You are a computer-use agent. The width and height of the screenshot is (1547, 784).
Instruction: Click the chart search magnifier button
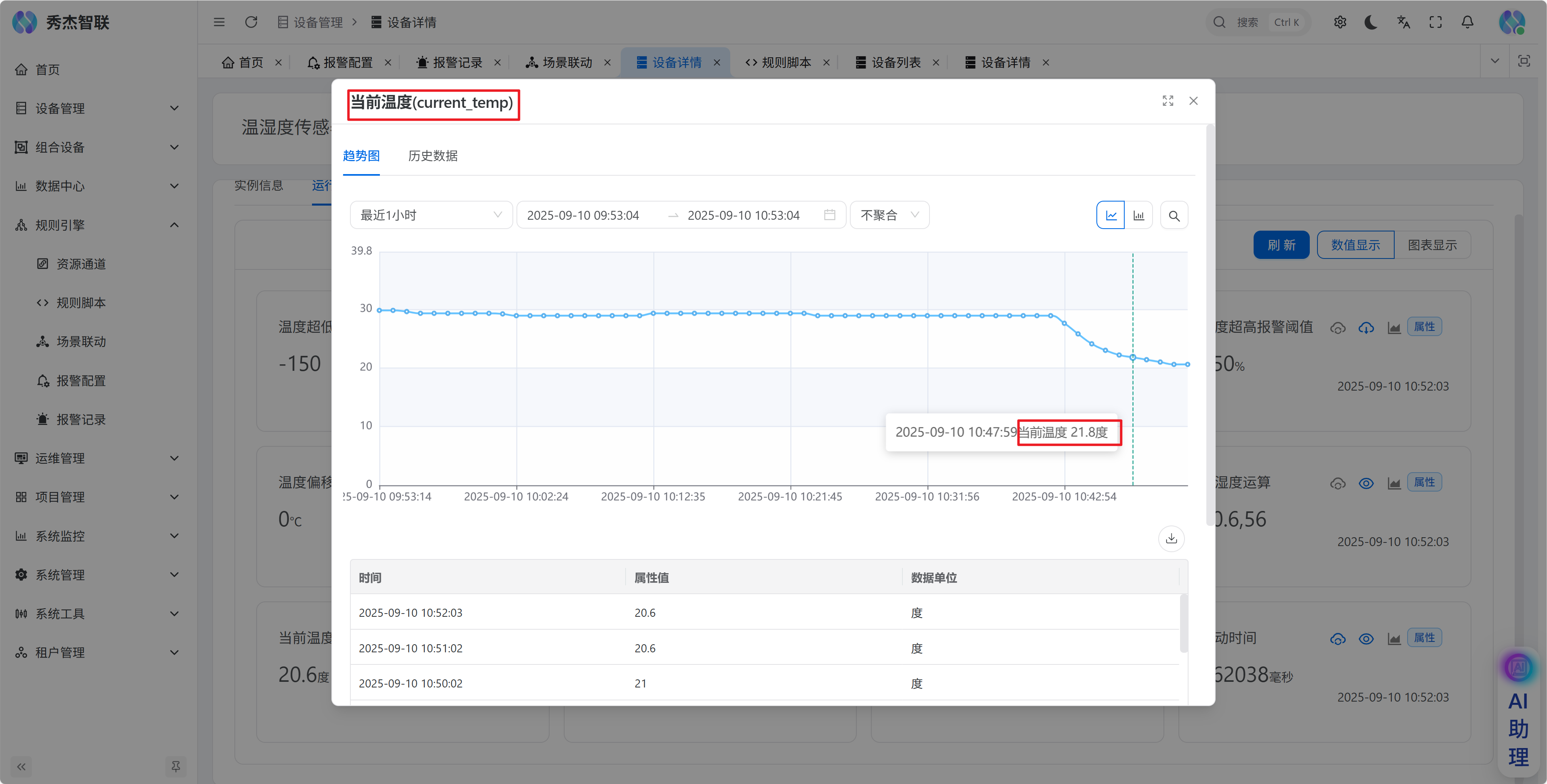[1174, 216]
